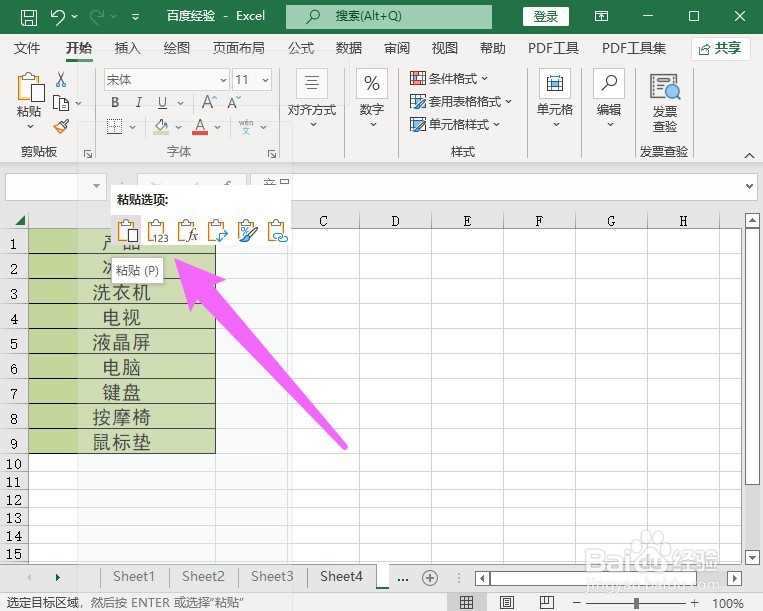
Task: Switch to the 数据 Data tab
Action: click(x=349, y=48)
